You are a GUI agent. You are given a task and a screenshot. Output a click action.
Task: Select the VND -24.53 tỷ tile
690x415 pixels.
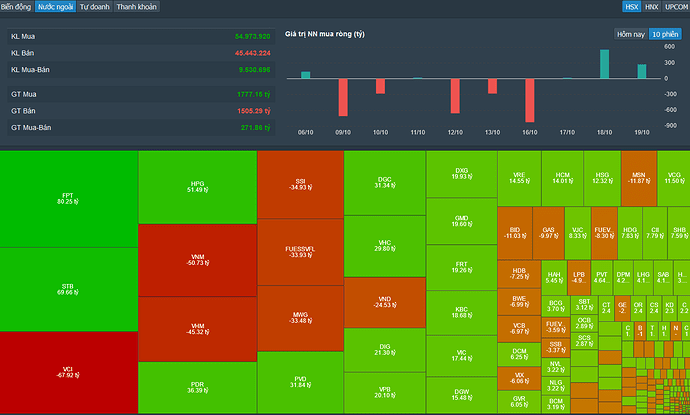385,302
